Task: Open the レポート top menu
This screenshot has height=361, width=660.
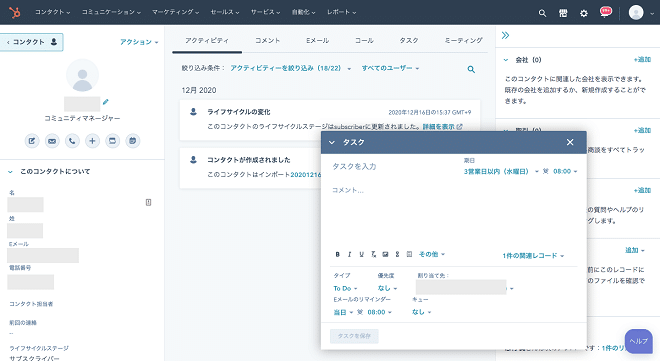Action: (x=341, y=12)
